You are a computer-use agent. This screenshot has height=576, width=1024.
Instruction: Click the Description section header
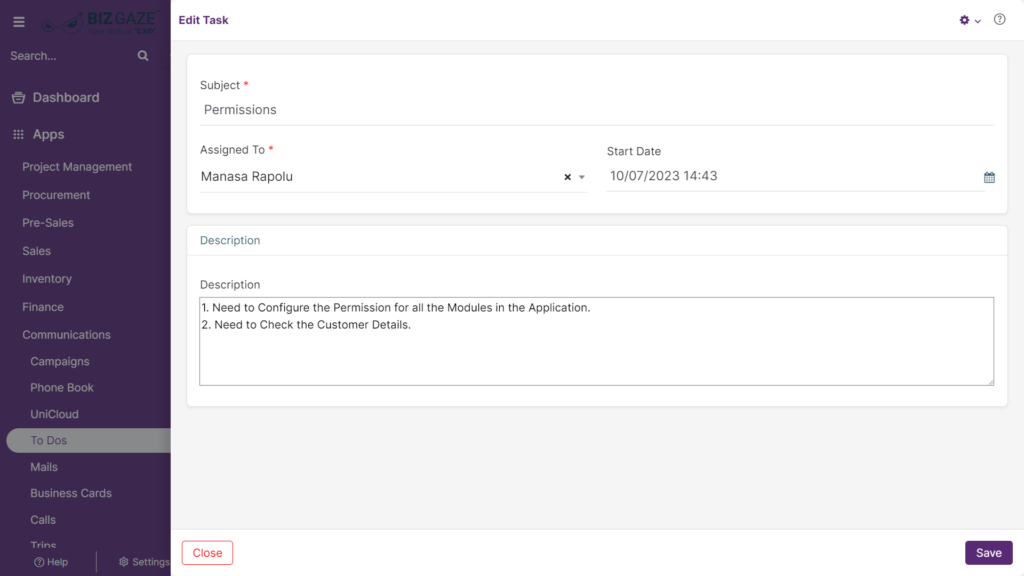[230, 240]
